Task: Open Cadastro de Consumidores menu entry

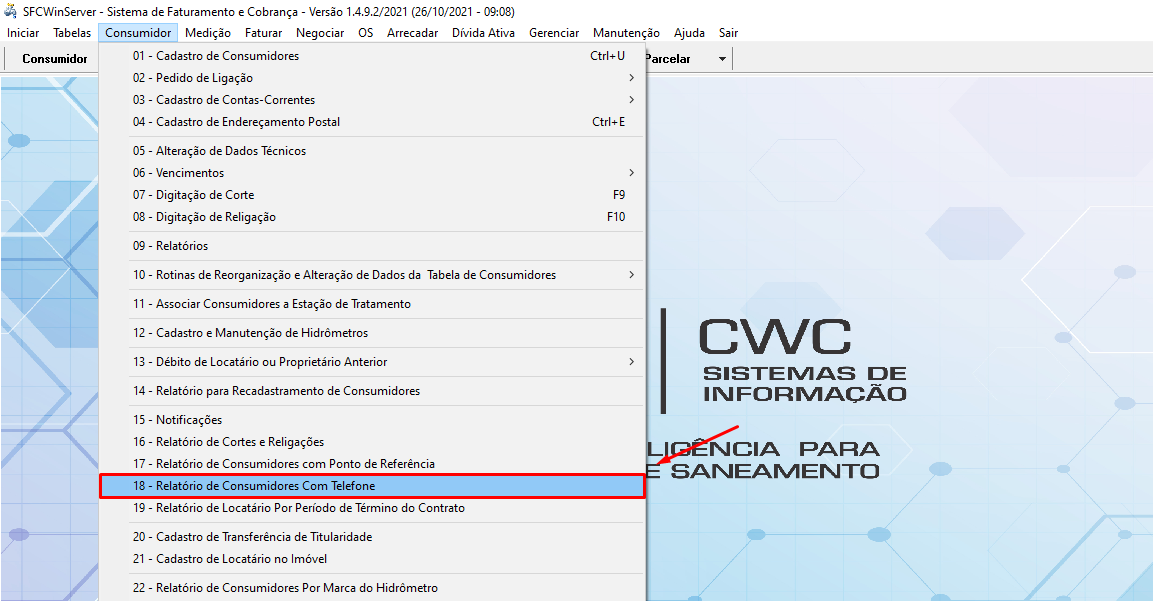Action: tap(372, 56)
